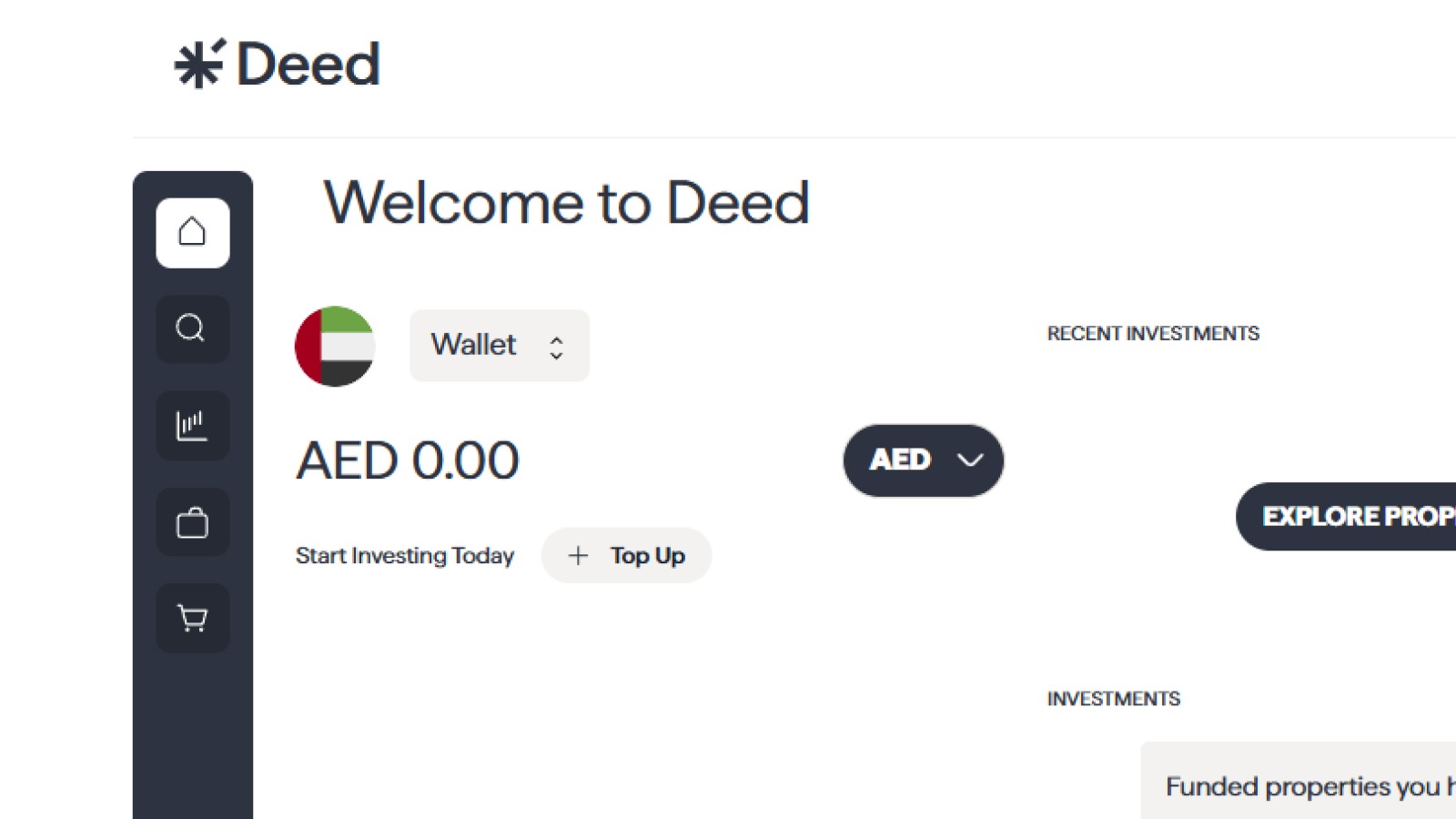1456x819 pixels.
Task: Click the AED 0.00 balance display
Action: coord(408,460)
